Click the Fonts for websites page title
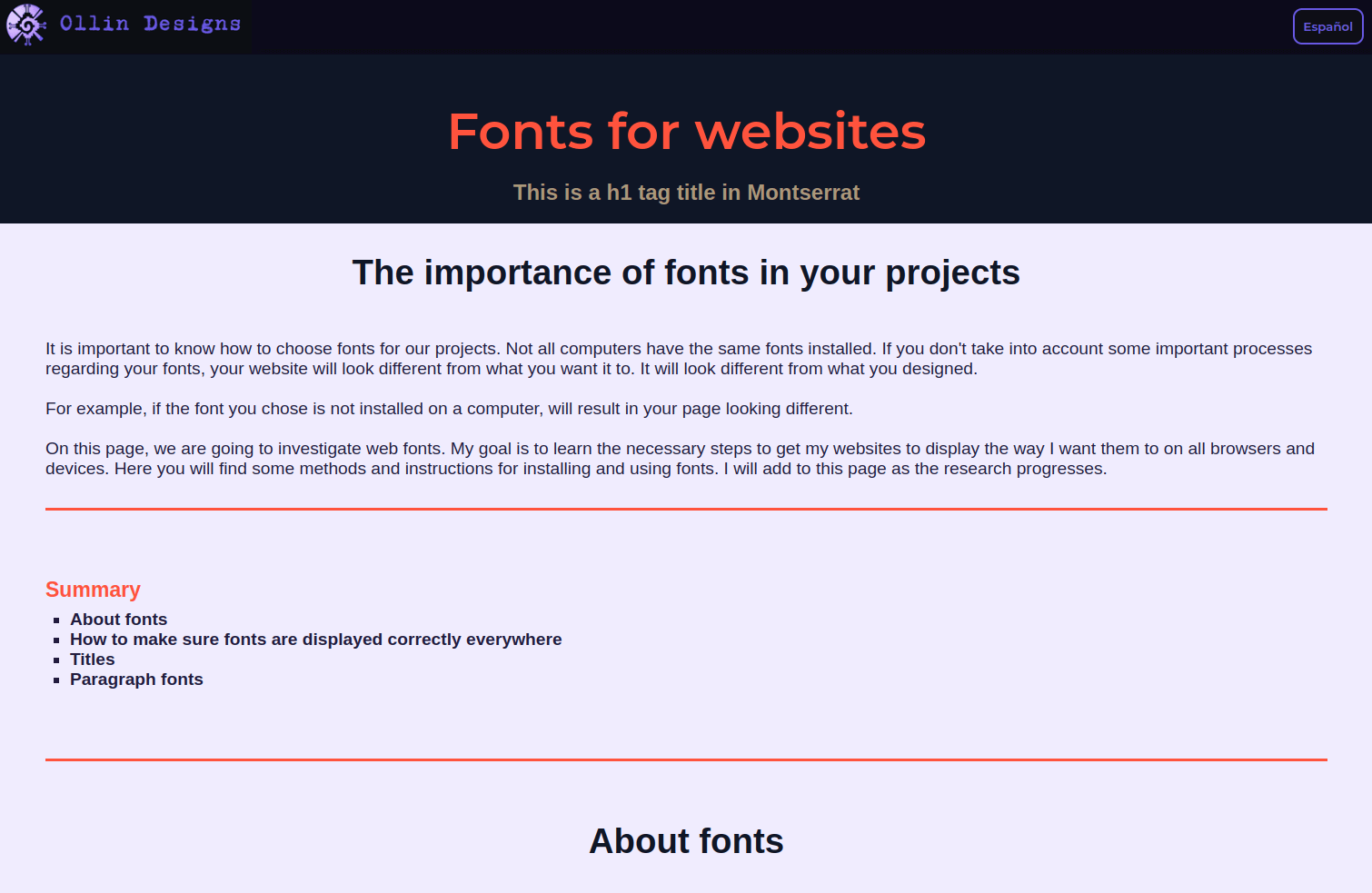Screen dimensions: 1372x893 (x=686, y=131)
